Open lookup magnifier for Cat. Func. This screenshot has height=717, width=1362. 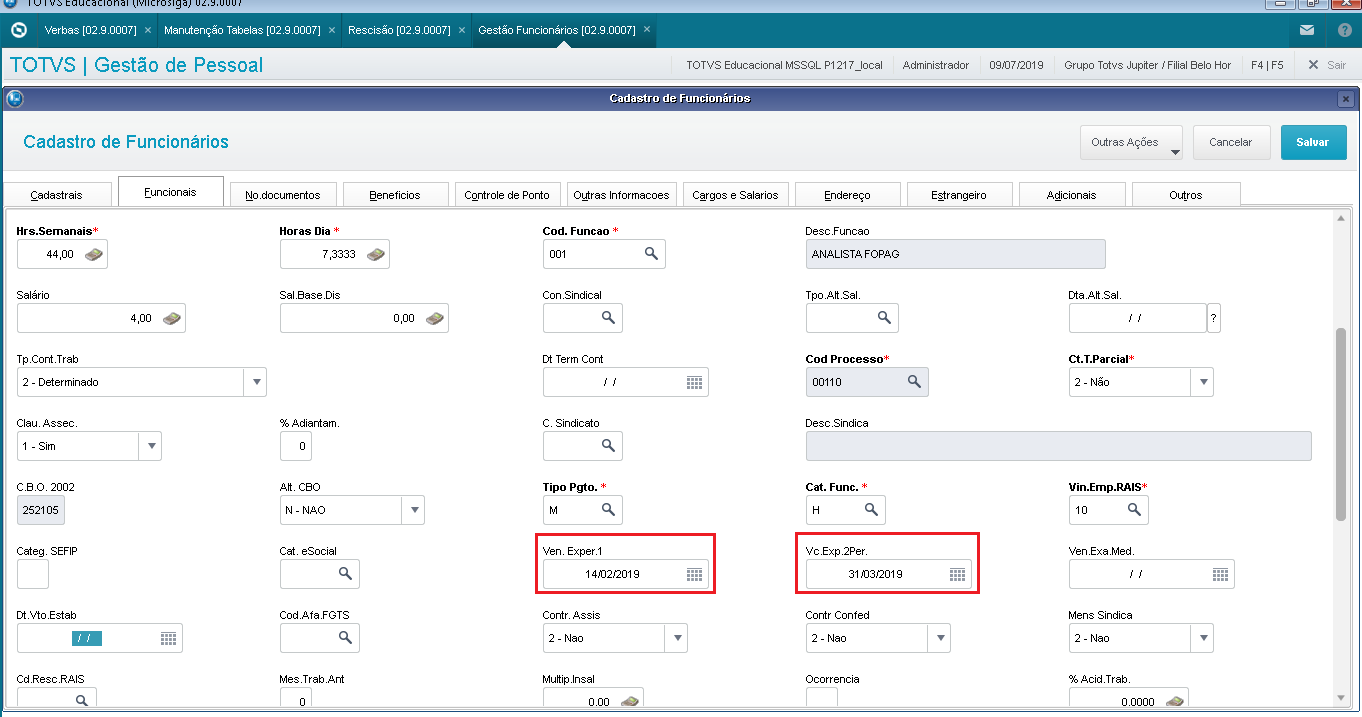(871, 510)
